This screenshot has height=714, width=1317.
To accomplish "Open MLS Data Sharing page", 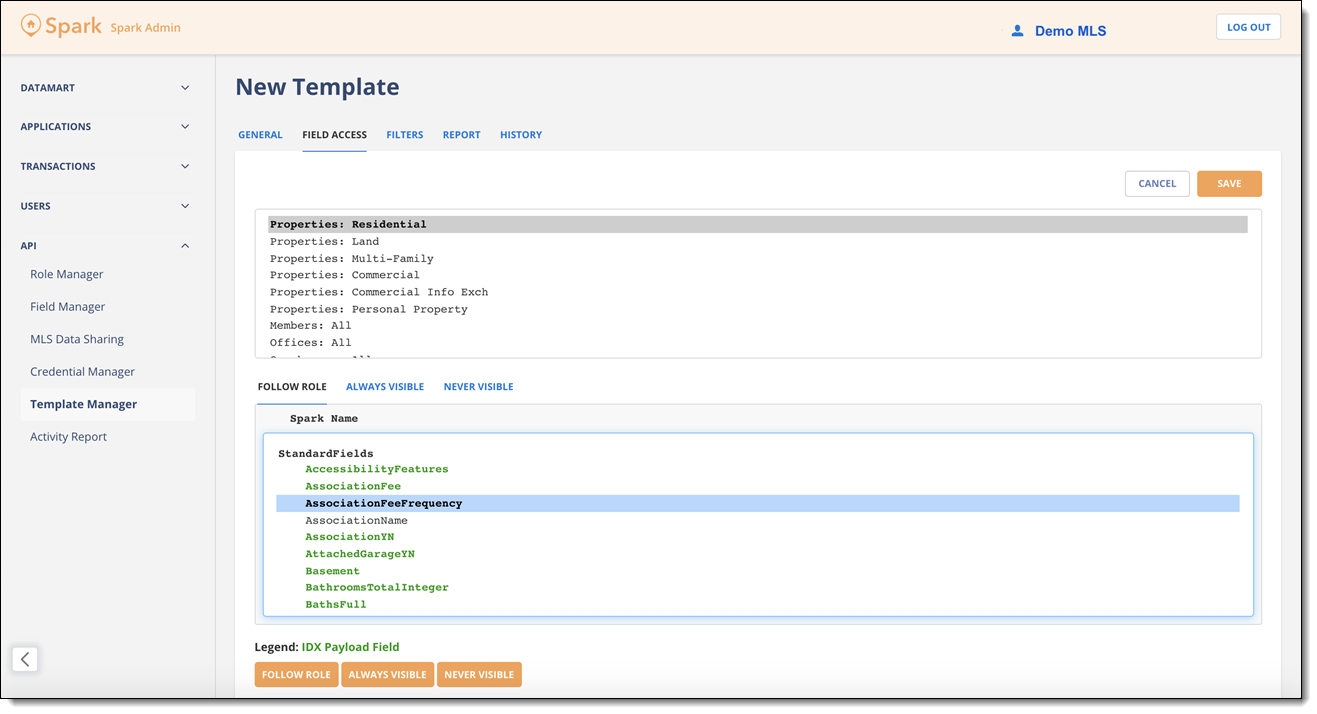I will 77,339.
